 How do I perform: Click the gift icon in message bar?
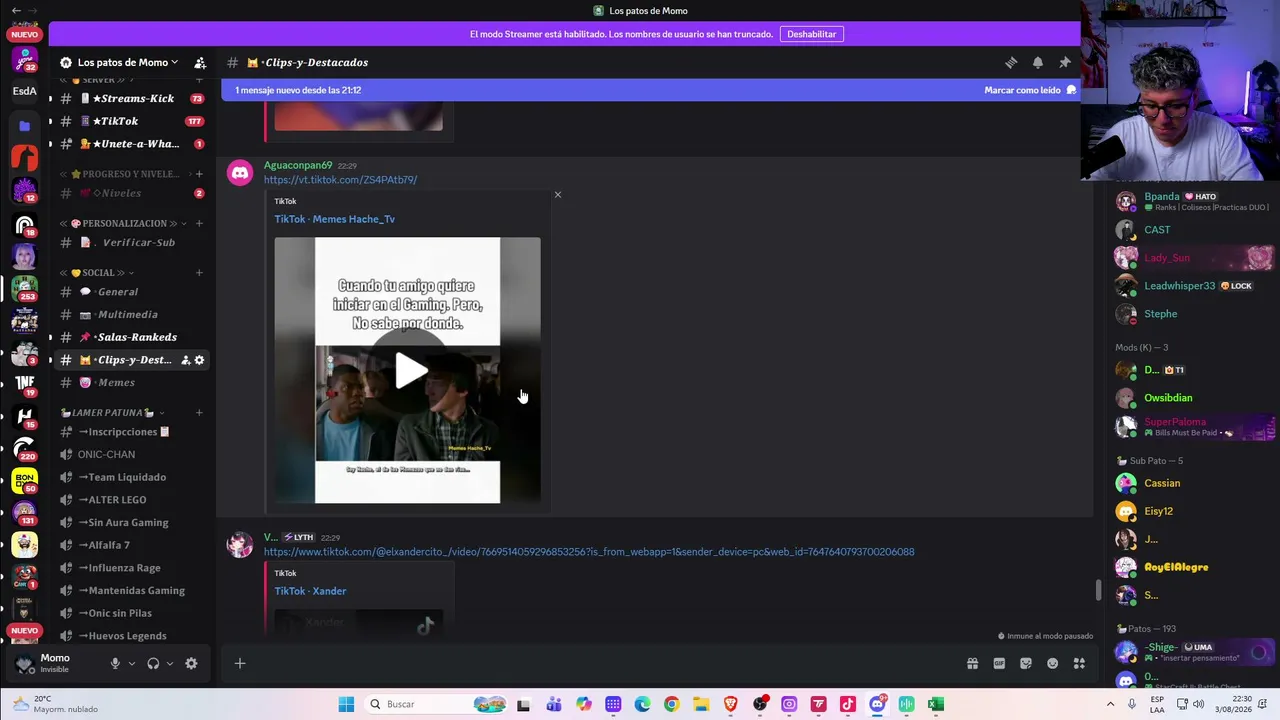972,663
